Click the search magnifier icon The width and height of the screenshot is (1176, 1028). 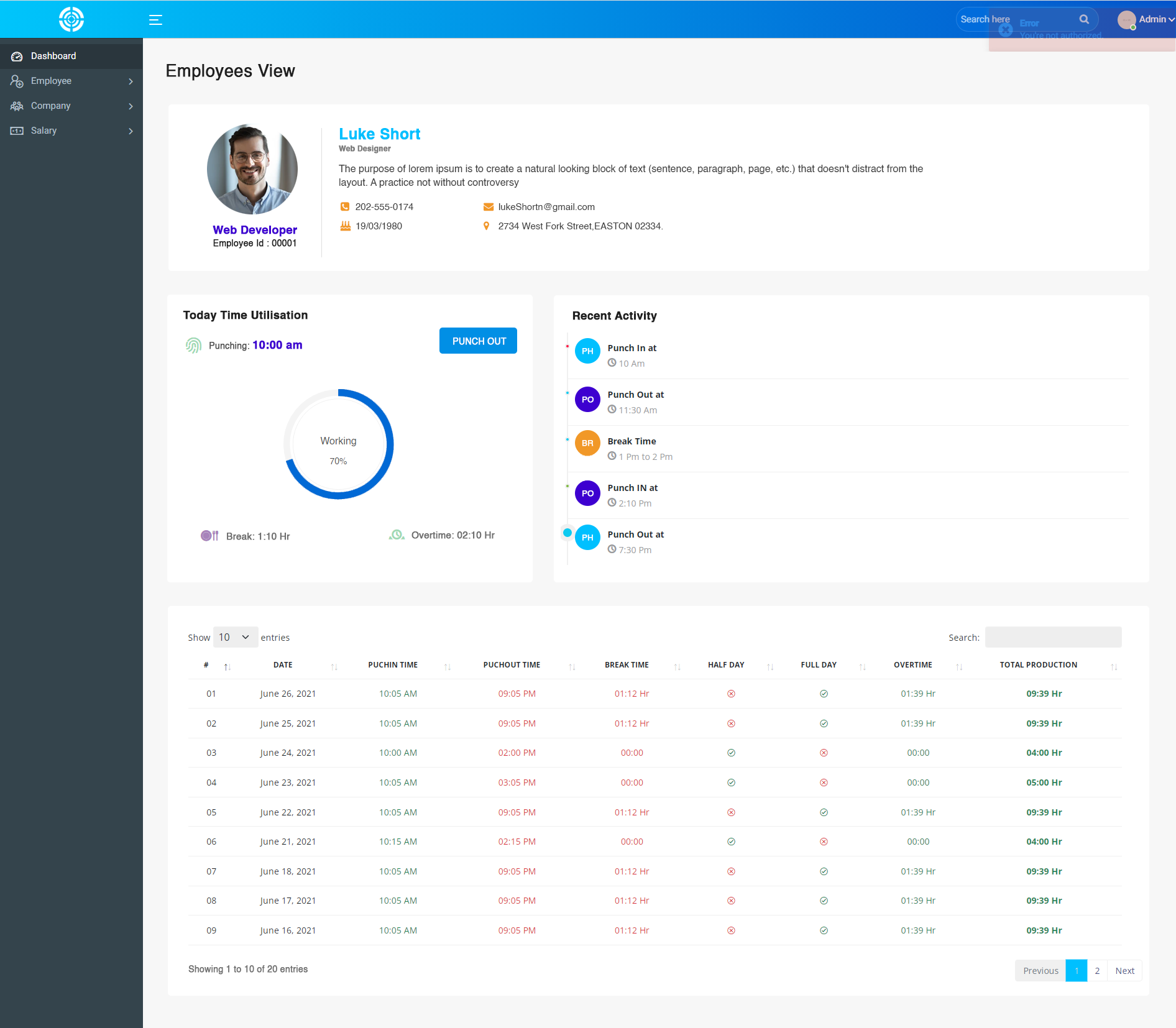coord(1084,19)
